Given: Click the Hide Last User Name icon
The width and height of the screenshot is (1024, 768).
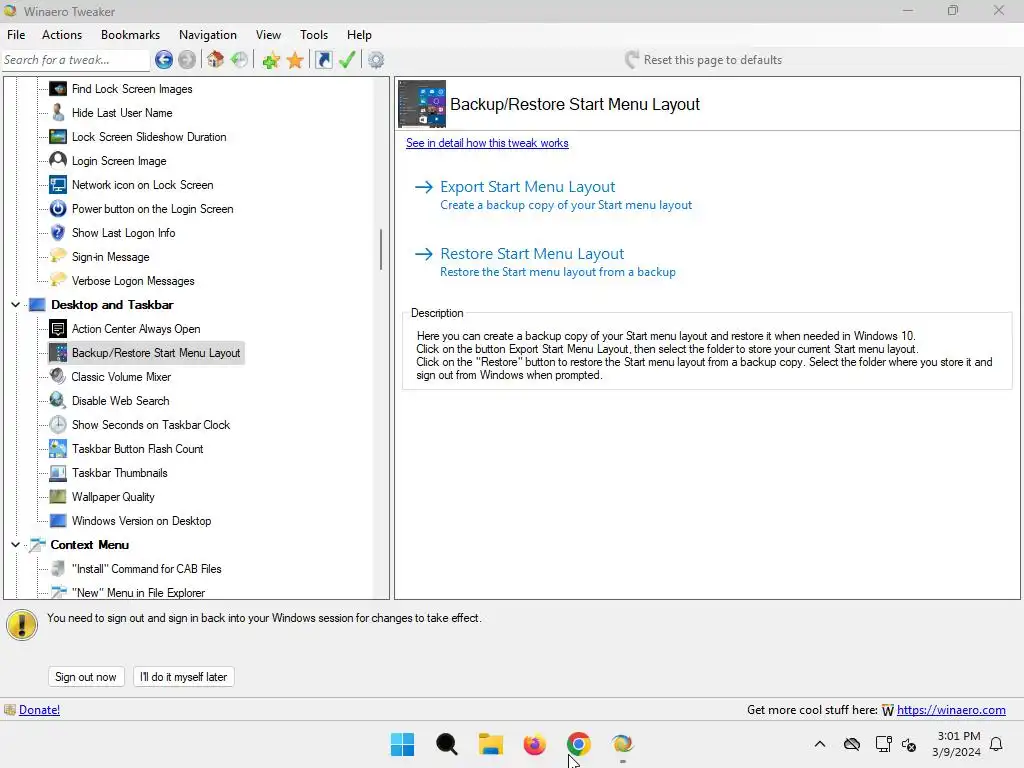Looking at the screenshot, I should tap(58, 113).
